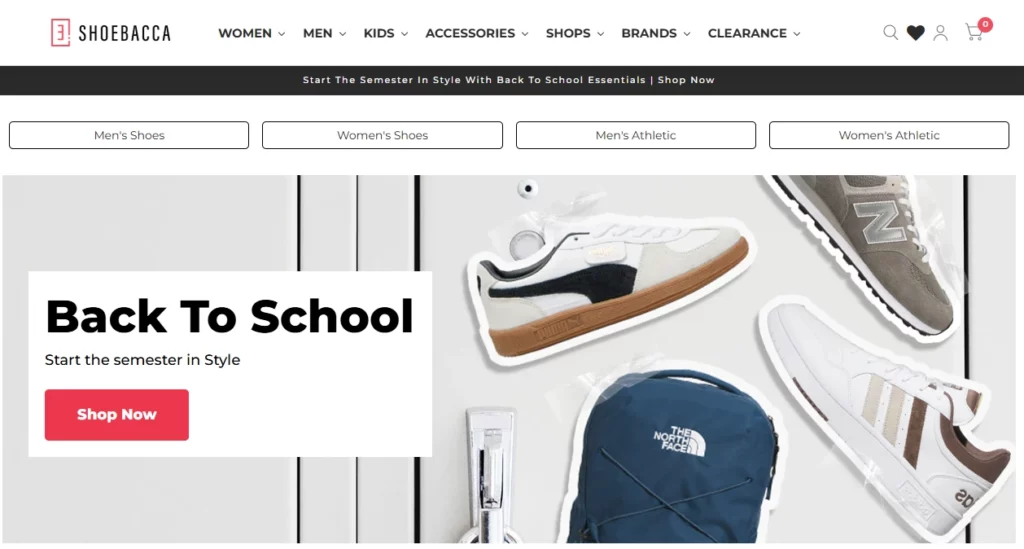The width and height of the screenshot is (1024, 549).
Task: Choose the Men's Athletic button
Action: click(635, 135)
